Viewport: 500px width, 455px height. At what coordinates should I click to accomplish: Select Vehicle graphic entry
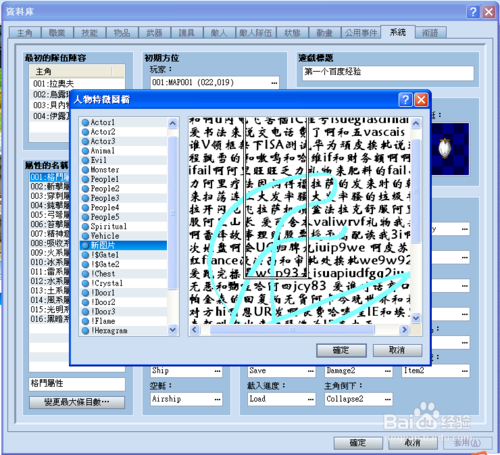[x=123, y=236]
